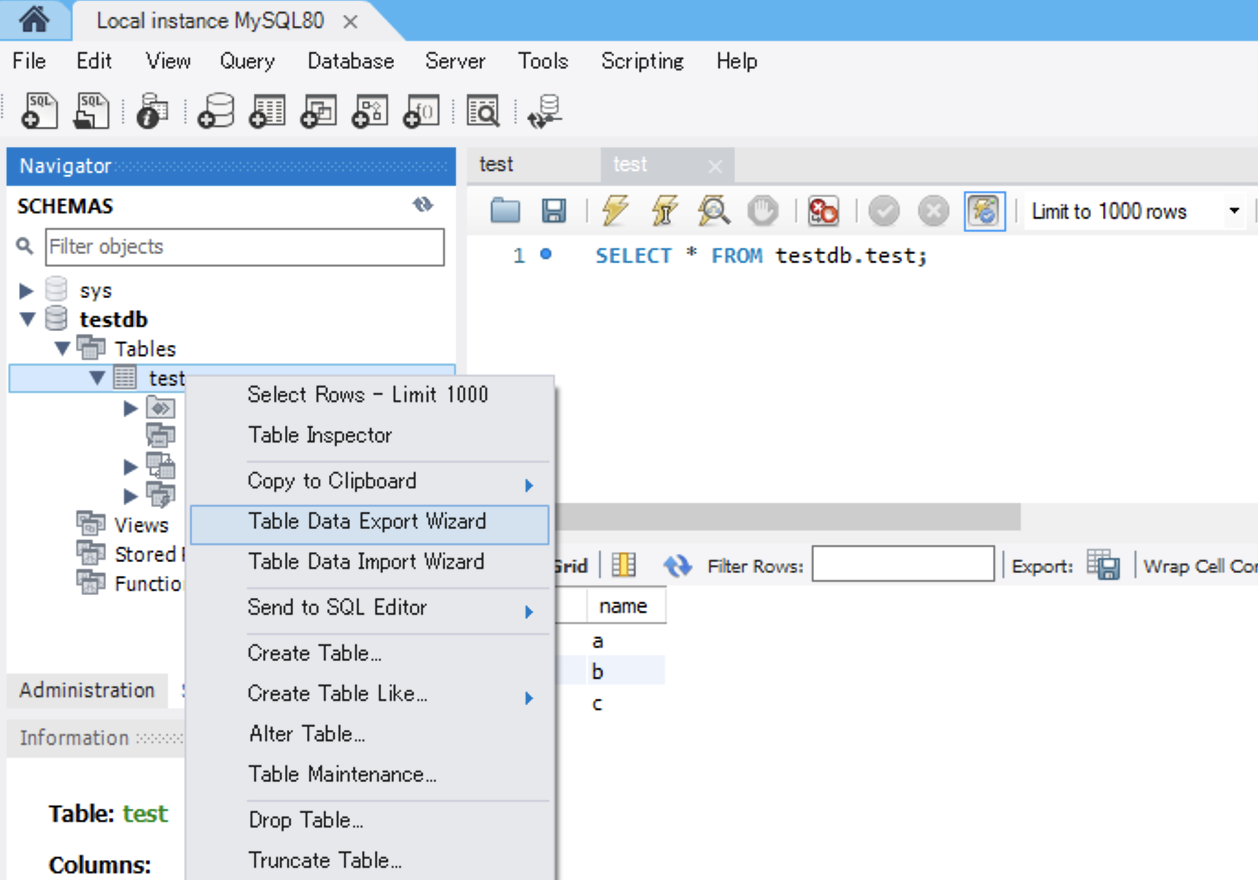Image resolution: width=1258 pixels, height=880 pixels.
Task: Expand the sys schema
Action: pyautogui.click(x=27, y=291)
